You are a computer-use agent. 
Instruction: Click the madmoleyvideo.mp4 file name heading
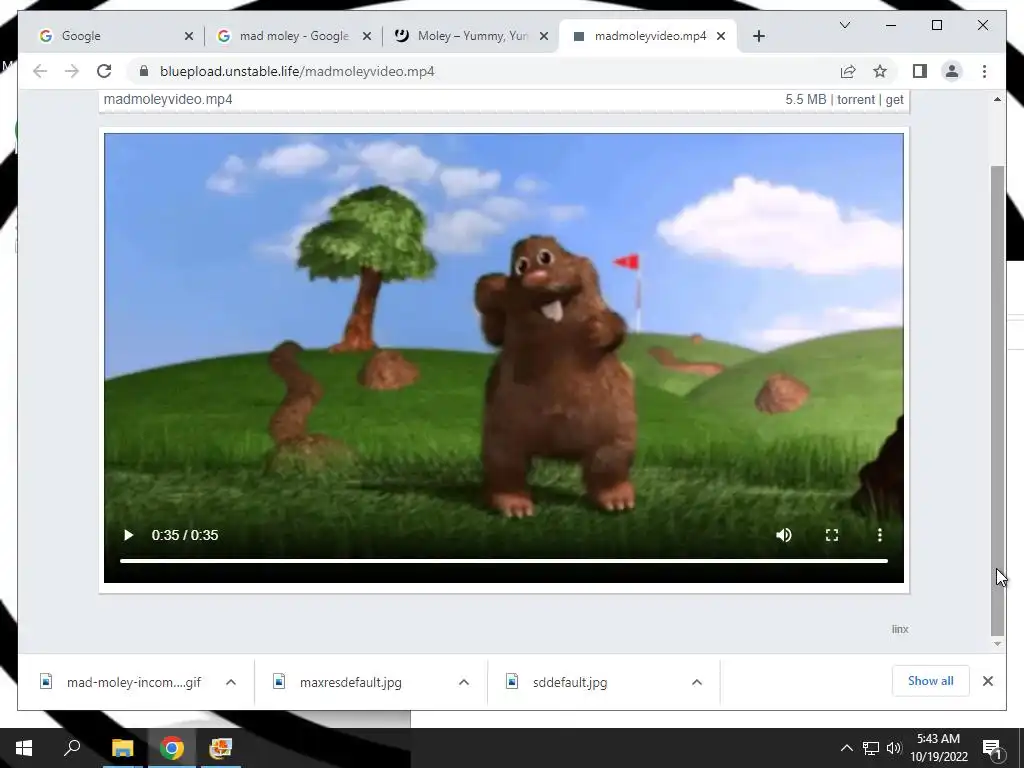pyautogui.click(x=168, y=99)
